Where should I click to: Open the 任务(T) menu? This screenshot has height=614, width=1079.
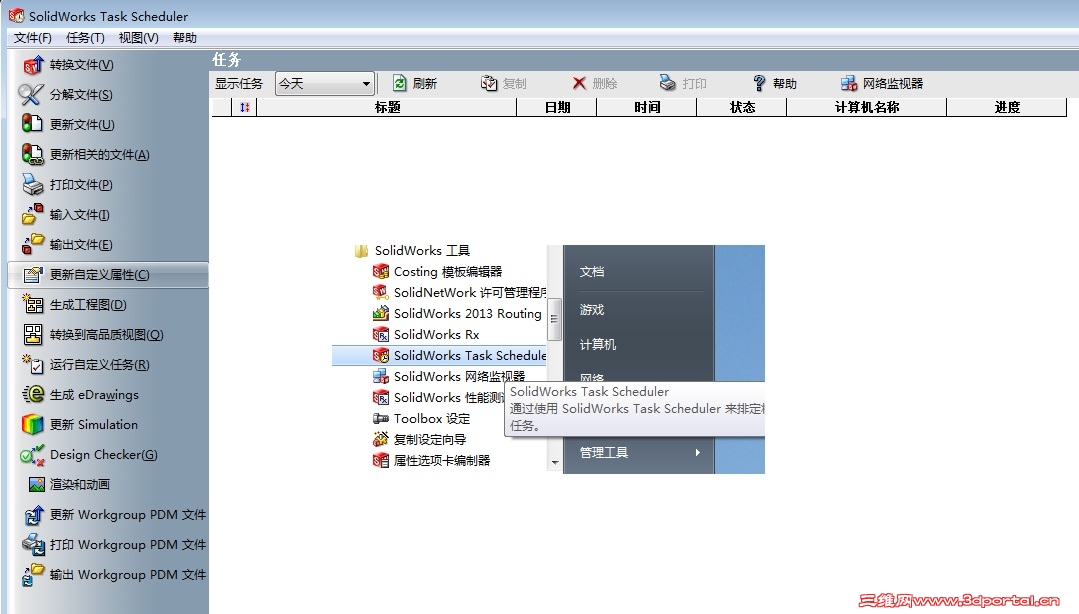coord(85,38)
